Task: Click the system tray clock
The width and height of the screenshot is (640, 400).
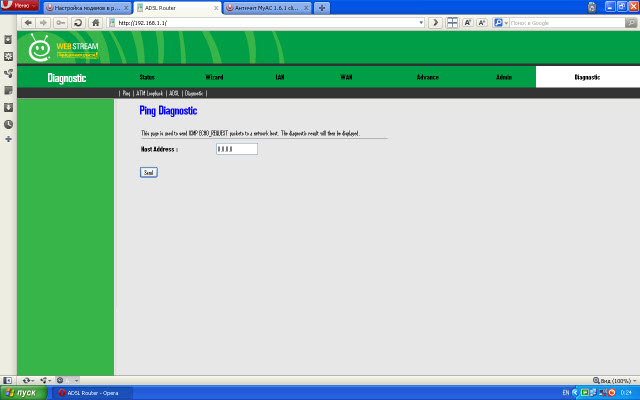Action: coord(626,393)
